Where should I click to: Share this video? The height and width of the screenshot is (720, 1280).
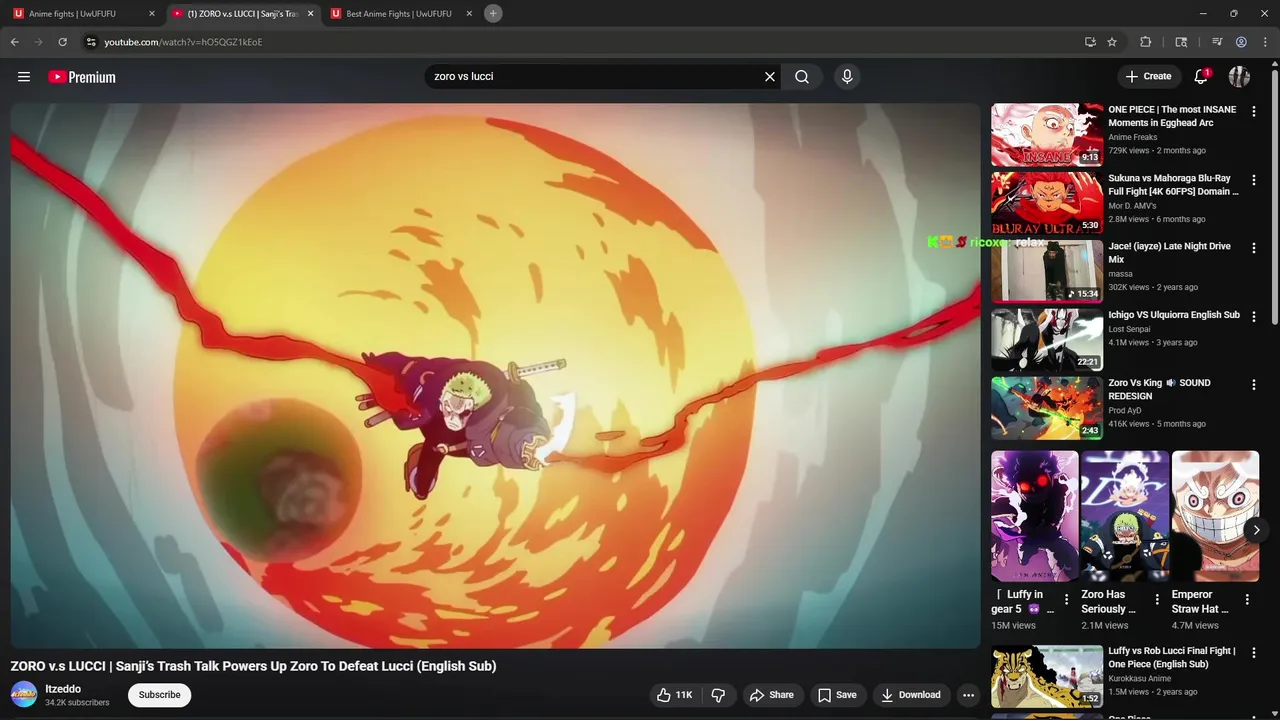tap(771, 695)
